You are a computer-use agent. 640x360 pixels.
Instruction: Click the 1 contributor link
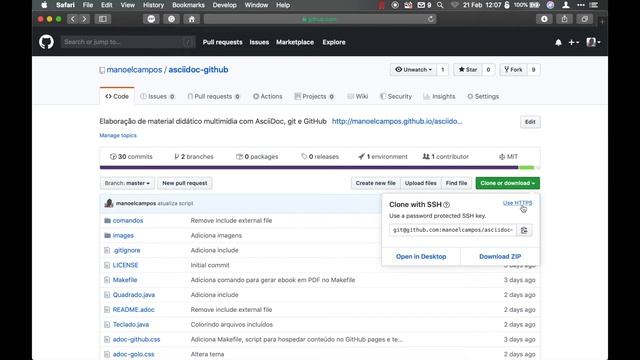pos(445,157)
